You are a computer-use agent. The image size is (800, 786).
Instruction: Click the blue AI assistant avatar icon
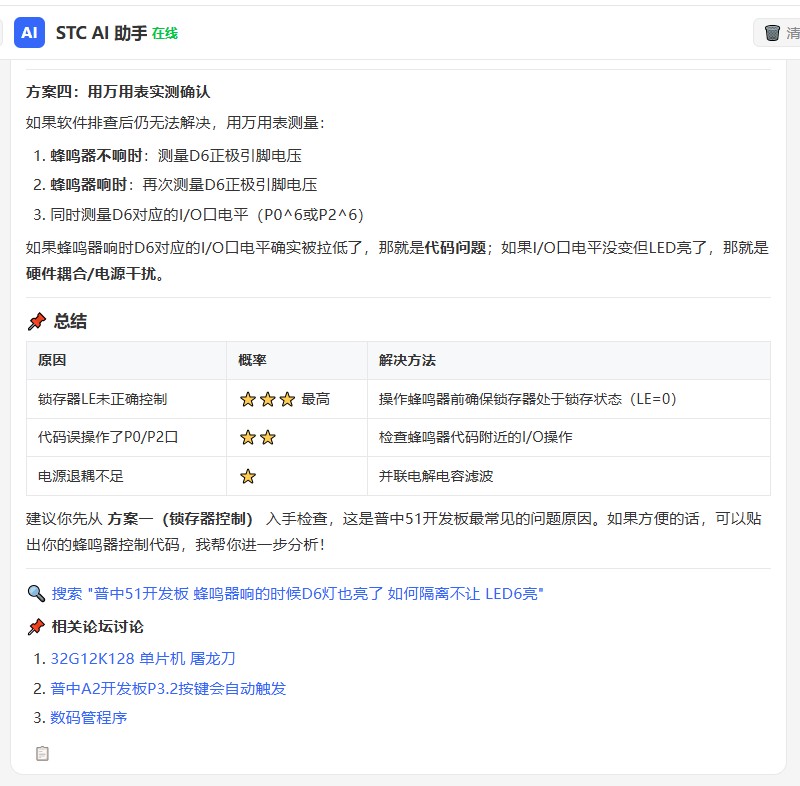coord(29,33)
